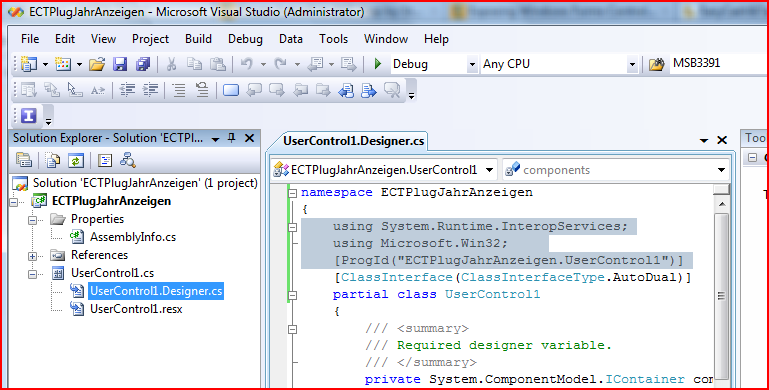
Task: Click the 'using Microsoft.Win32;' code line
Action: click(x=420, y=243)
